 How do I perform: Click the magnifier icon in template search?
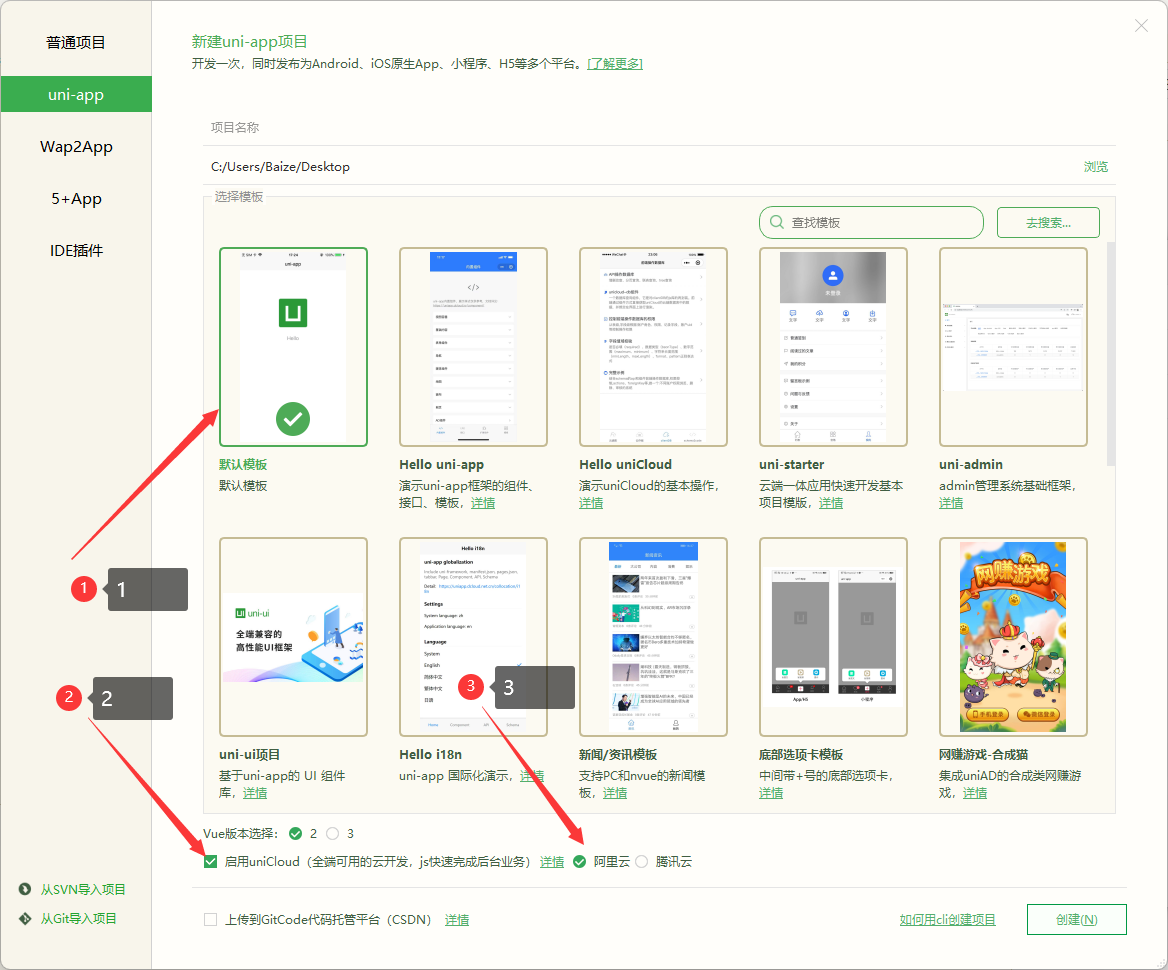click(x=776, y=222)
